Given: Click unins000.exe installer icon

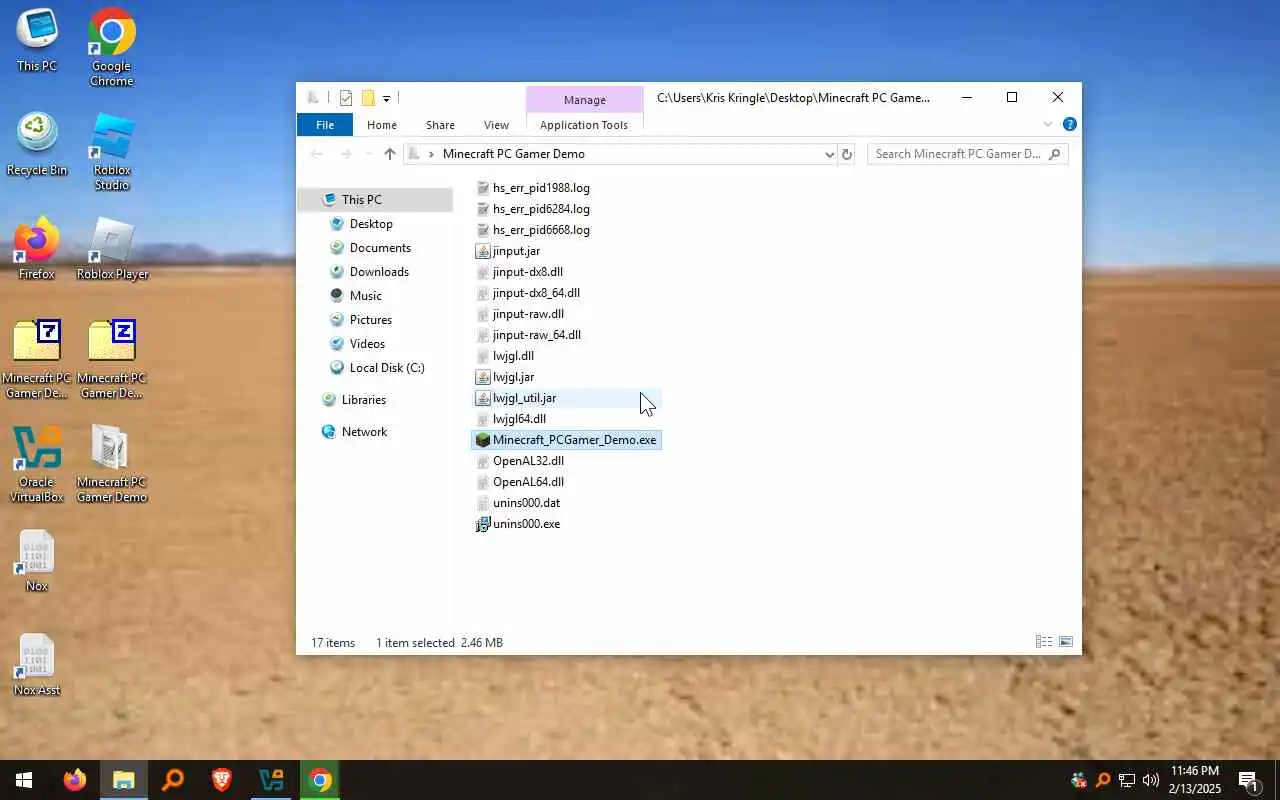Looking at the screenshot, I should (x=482, y=524).
